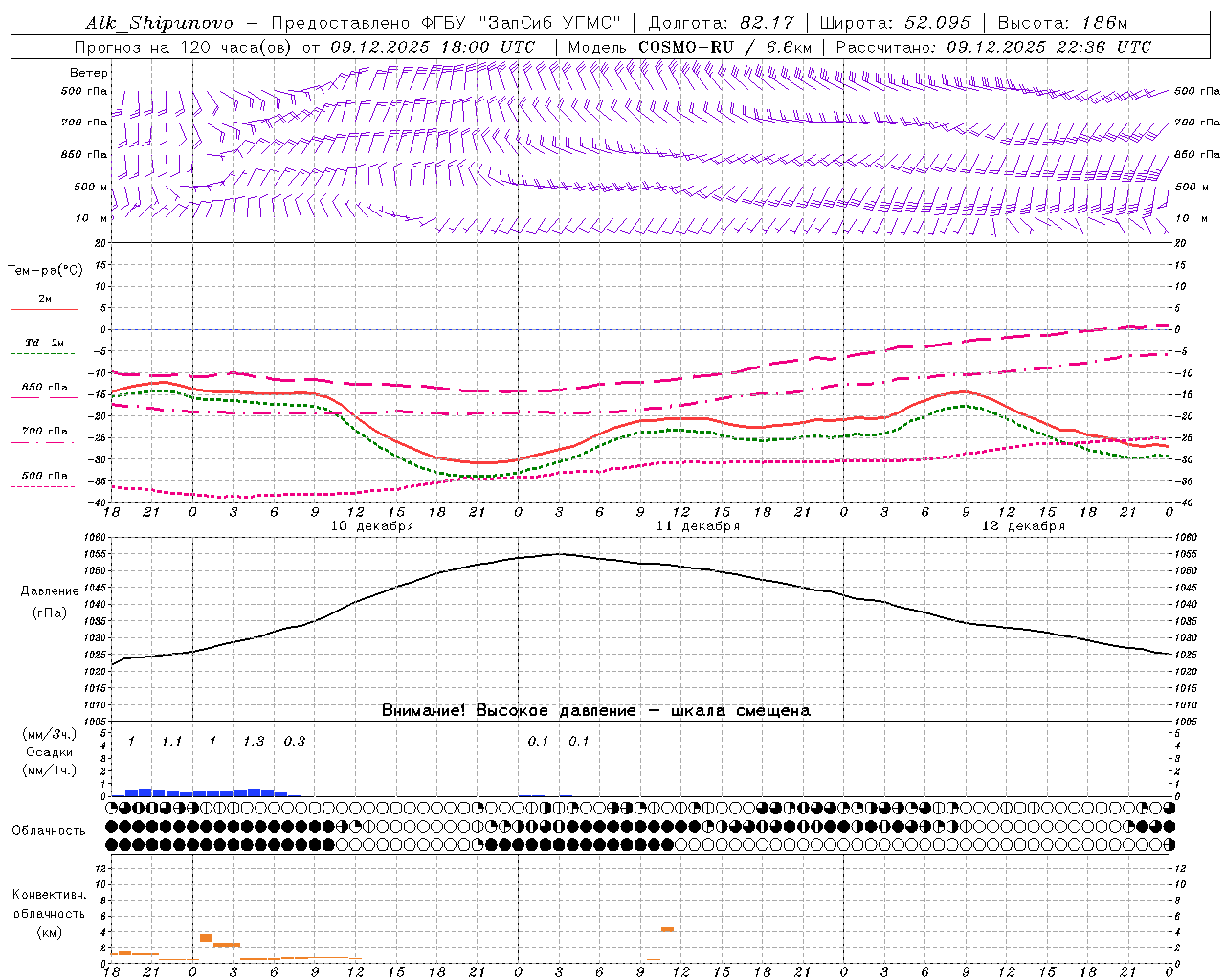Click the "Осадки" precipitation label
This screenshot has height=980, width=1225.
point(50,752)
